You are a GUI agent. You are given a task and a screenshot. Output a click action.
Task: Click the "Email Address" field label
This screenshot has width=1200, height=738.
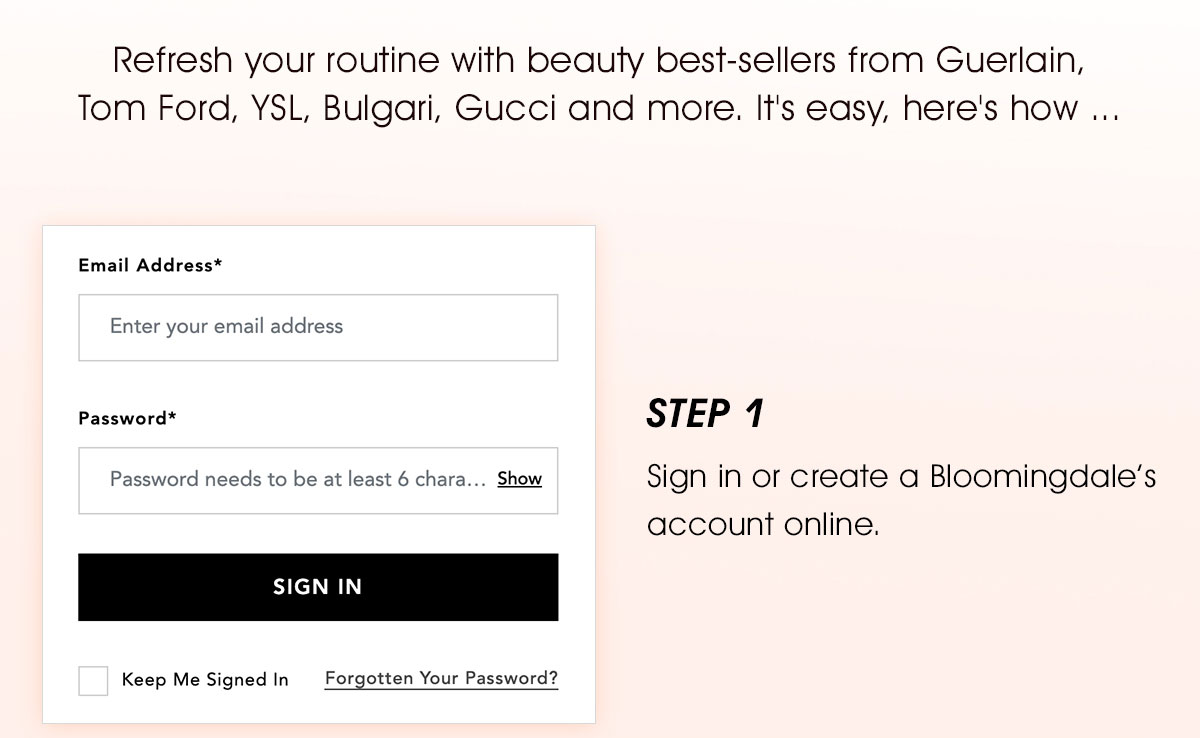150,265
